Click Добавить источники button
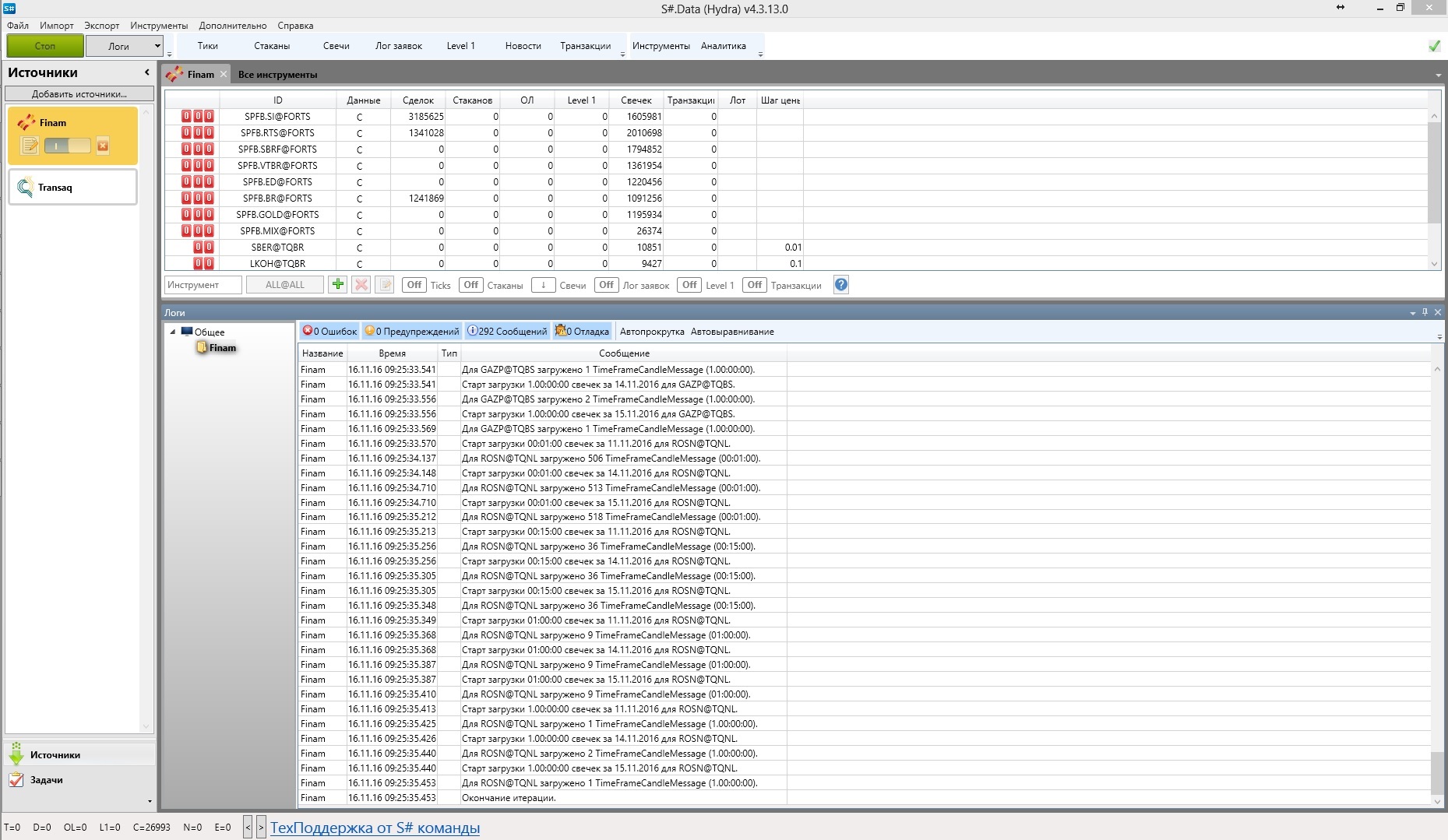Screen dimensions: 1448x840 coord(79,94)
